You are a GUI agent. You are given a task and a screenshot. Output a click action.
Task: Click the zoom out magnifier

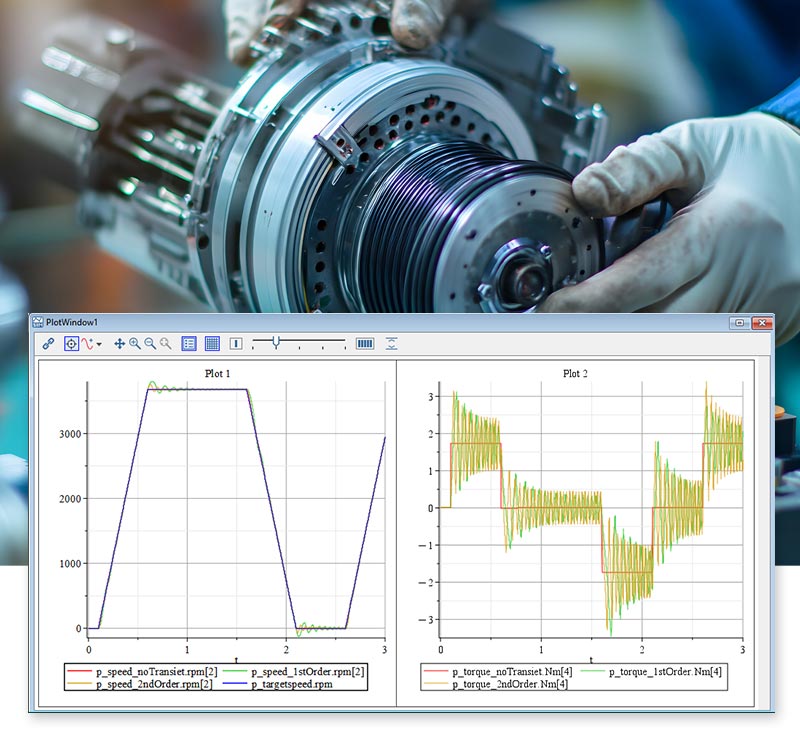[150, 343]
